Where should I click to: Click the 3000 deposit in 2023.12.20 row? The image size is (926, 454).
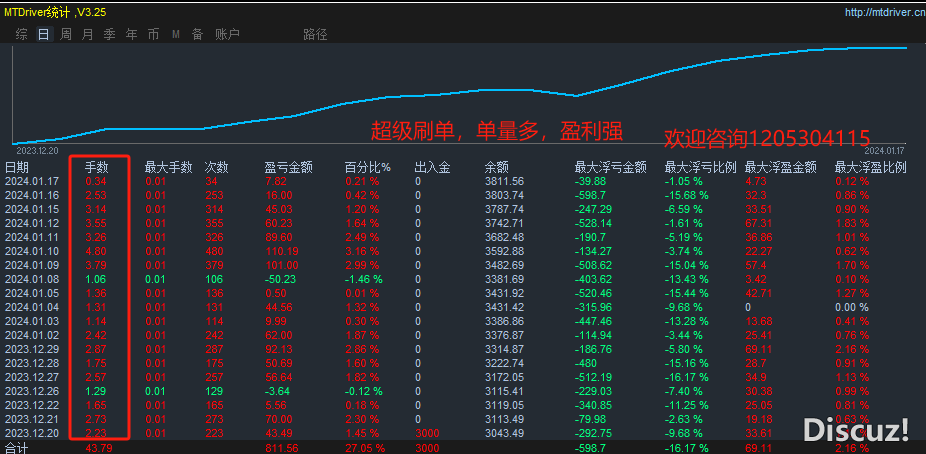(x=427, y=433)
